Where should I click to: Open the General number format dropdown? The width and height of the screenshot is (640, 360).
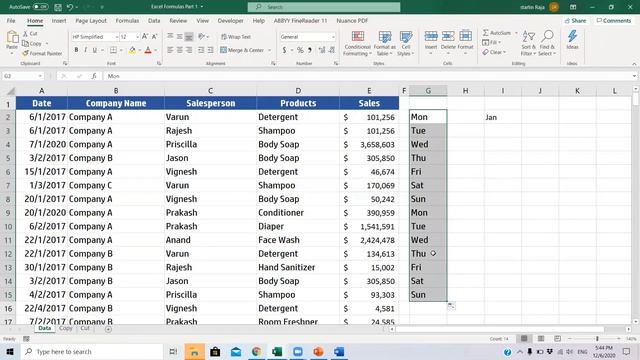coord(333,37)
